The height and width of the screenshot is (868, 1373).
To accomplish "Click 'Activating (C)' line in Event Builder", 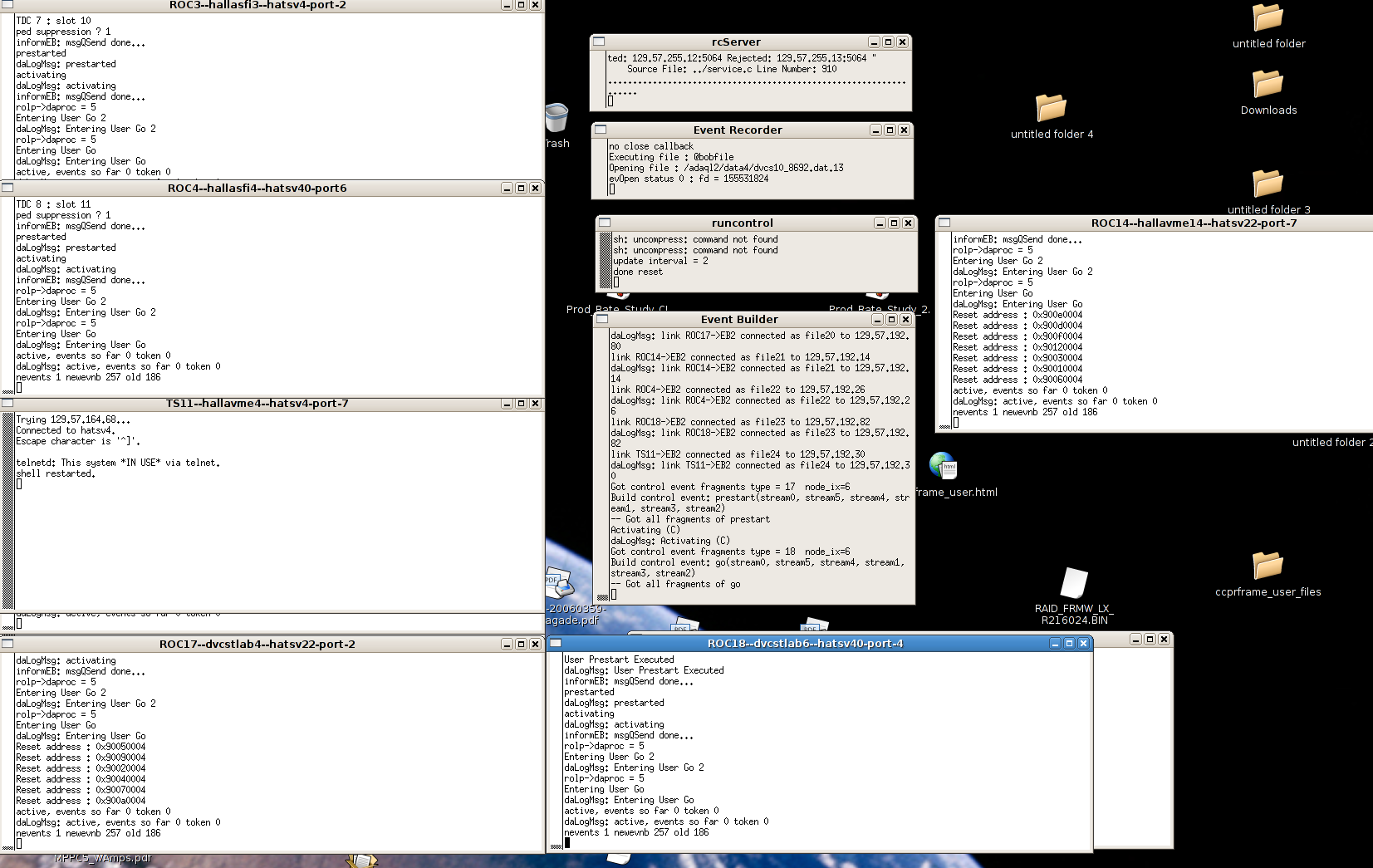I will click(x=645, y=530).
